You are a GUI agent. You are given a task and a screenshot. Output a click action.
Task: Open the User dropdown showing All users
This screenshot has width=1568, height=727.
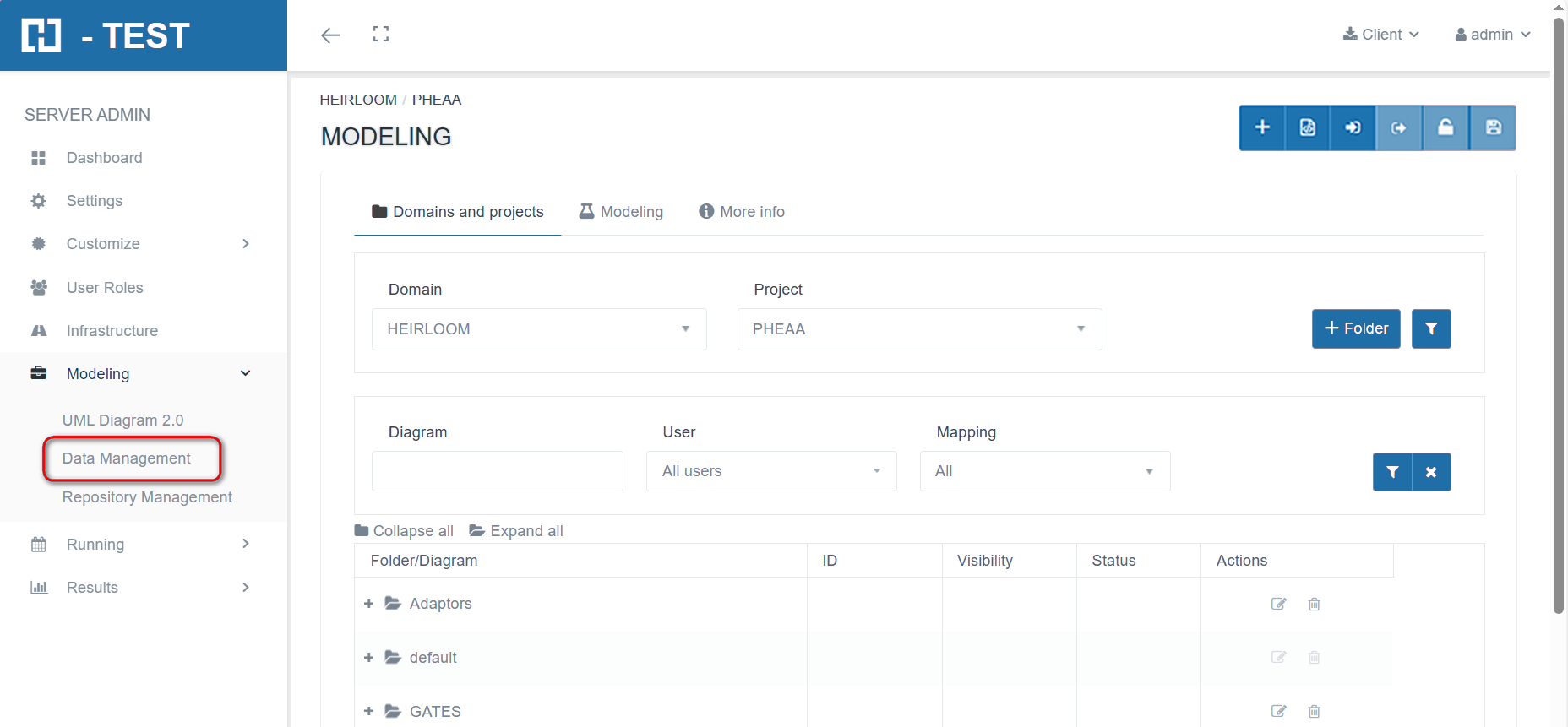tap(770, 471)
